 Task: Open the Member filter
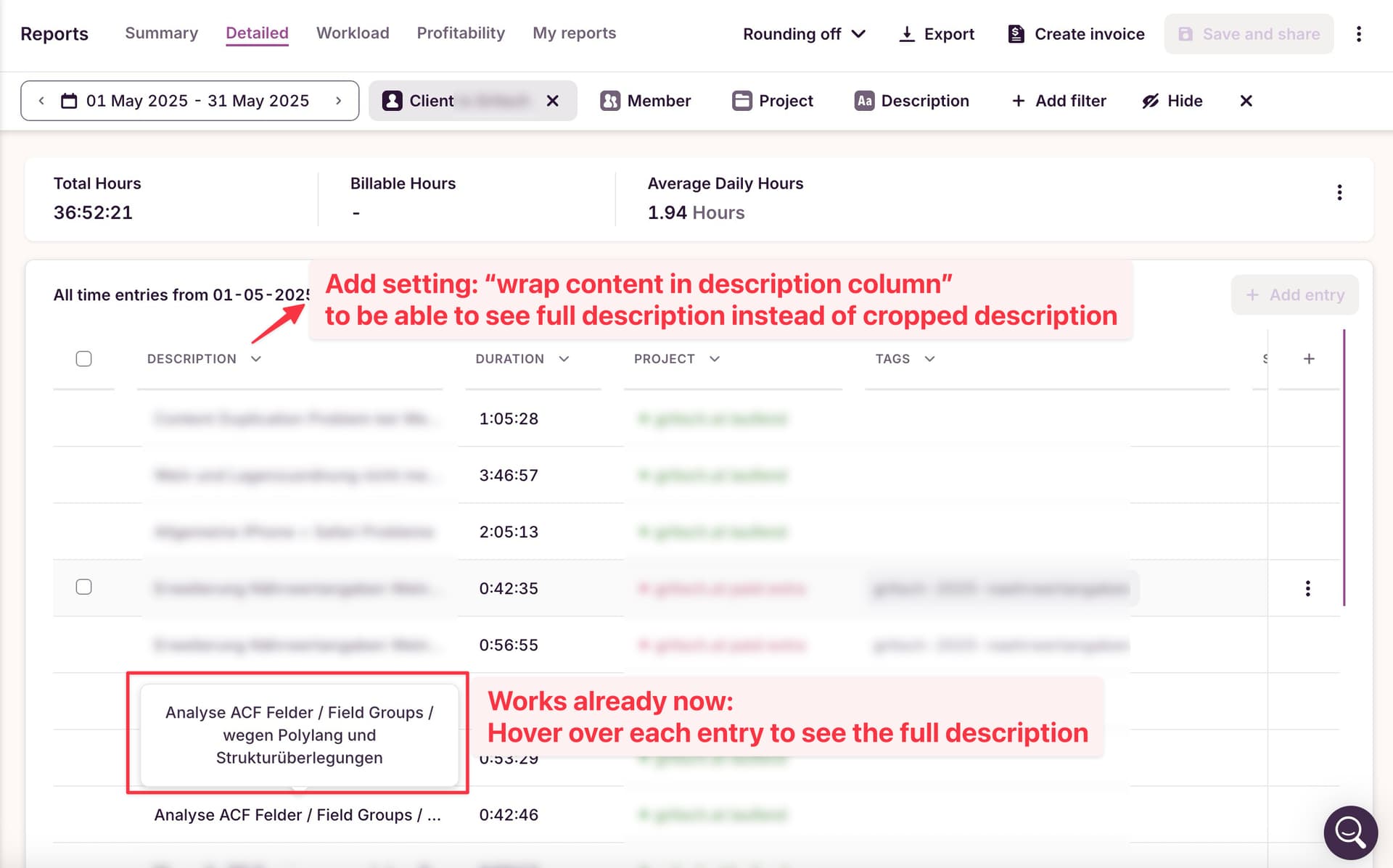645,101
